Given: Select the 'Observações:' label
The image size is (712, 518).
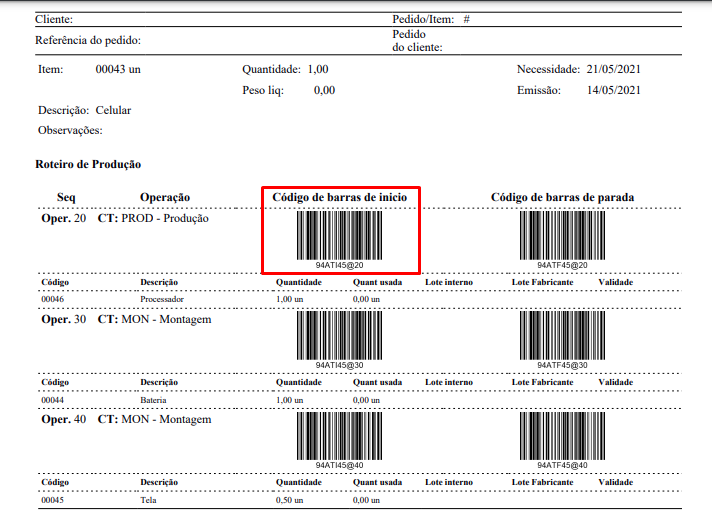Looking at the screenshot, I should click(x=70, y=130).
